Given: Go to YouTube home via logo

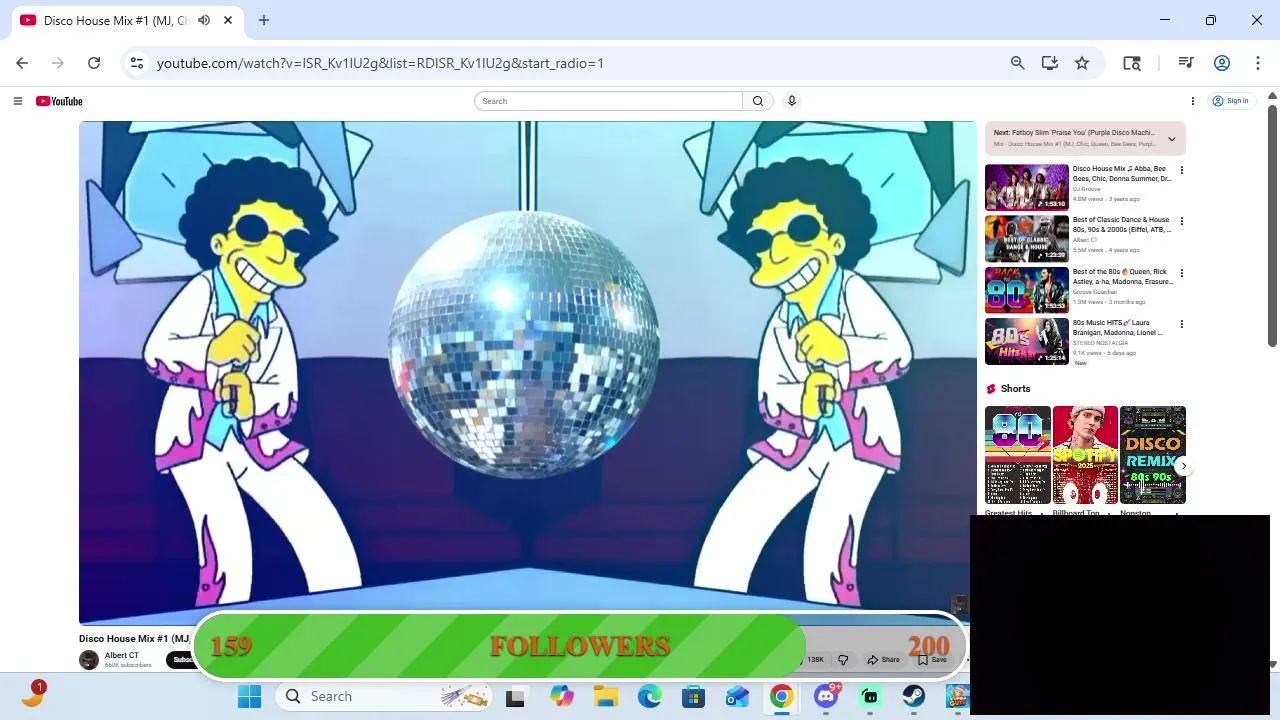Looking at the screenshot, I should [x=59, y=101].
